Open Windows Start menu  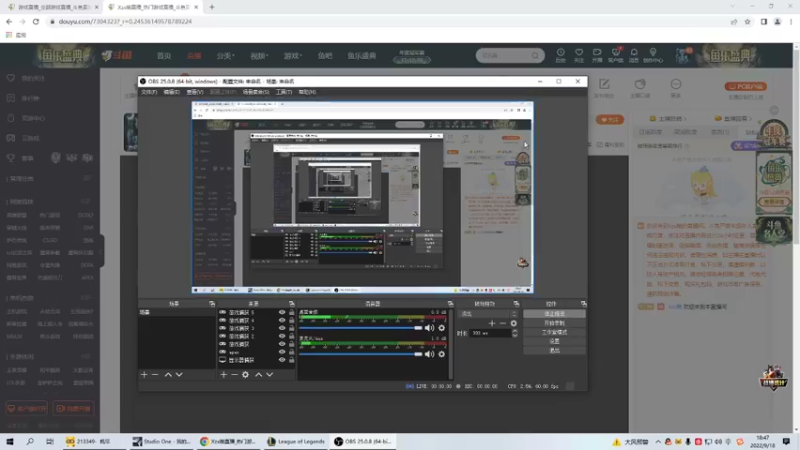[x=10, y=442]
